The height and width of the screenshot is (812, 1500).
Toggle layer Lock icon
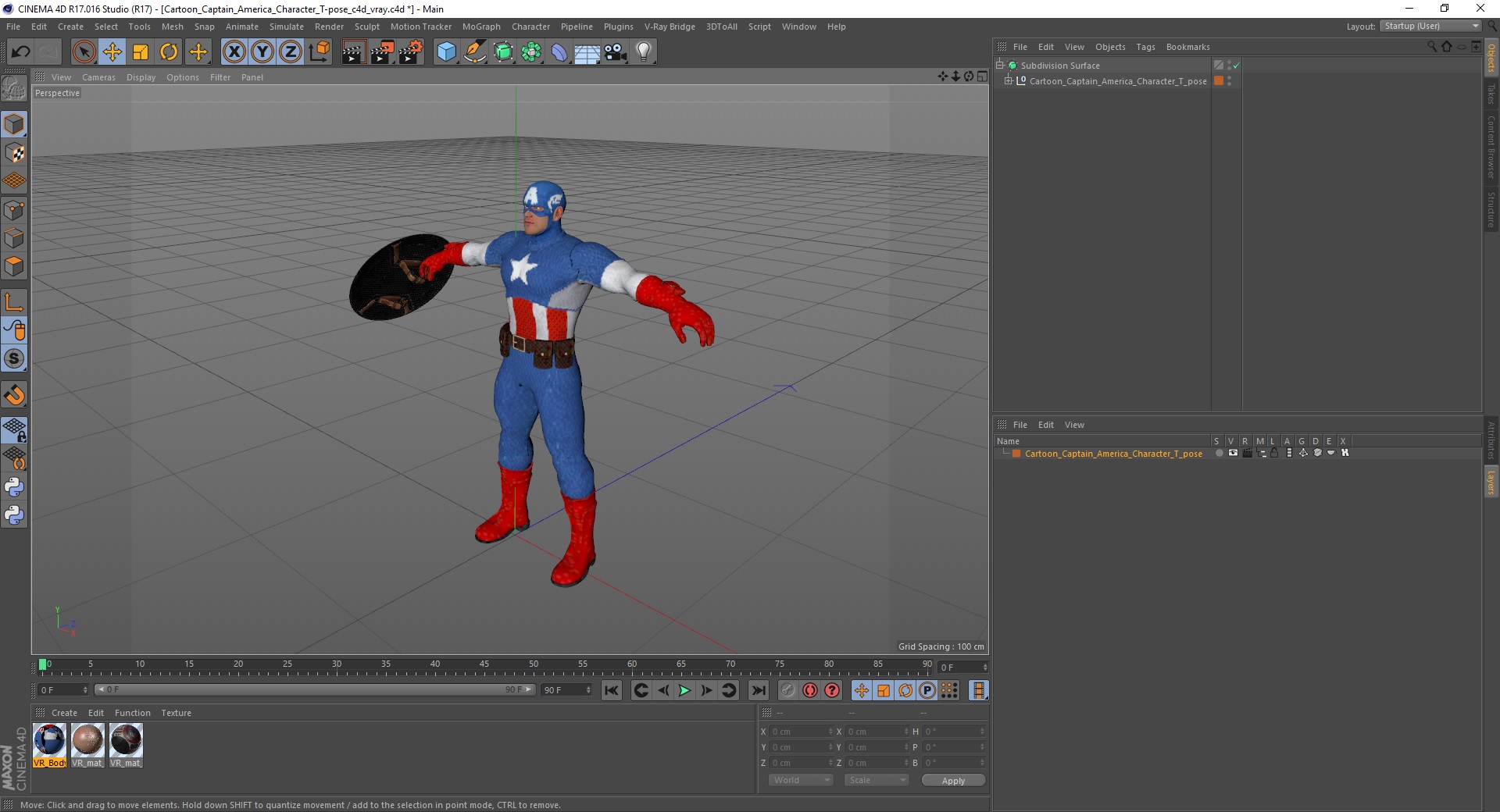tap(1275, 454)
